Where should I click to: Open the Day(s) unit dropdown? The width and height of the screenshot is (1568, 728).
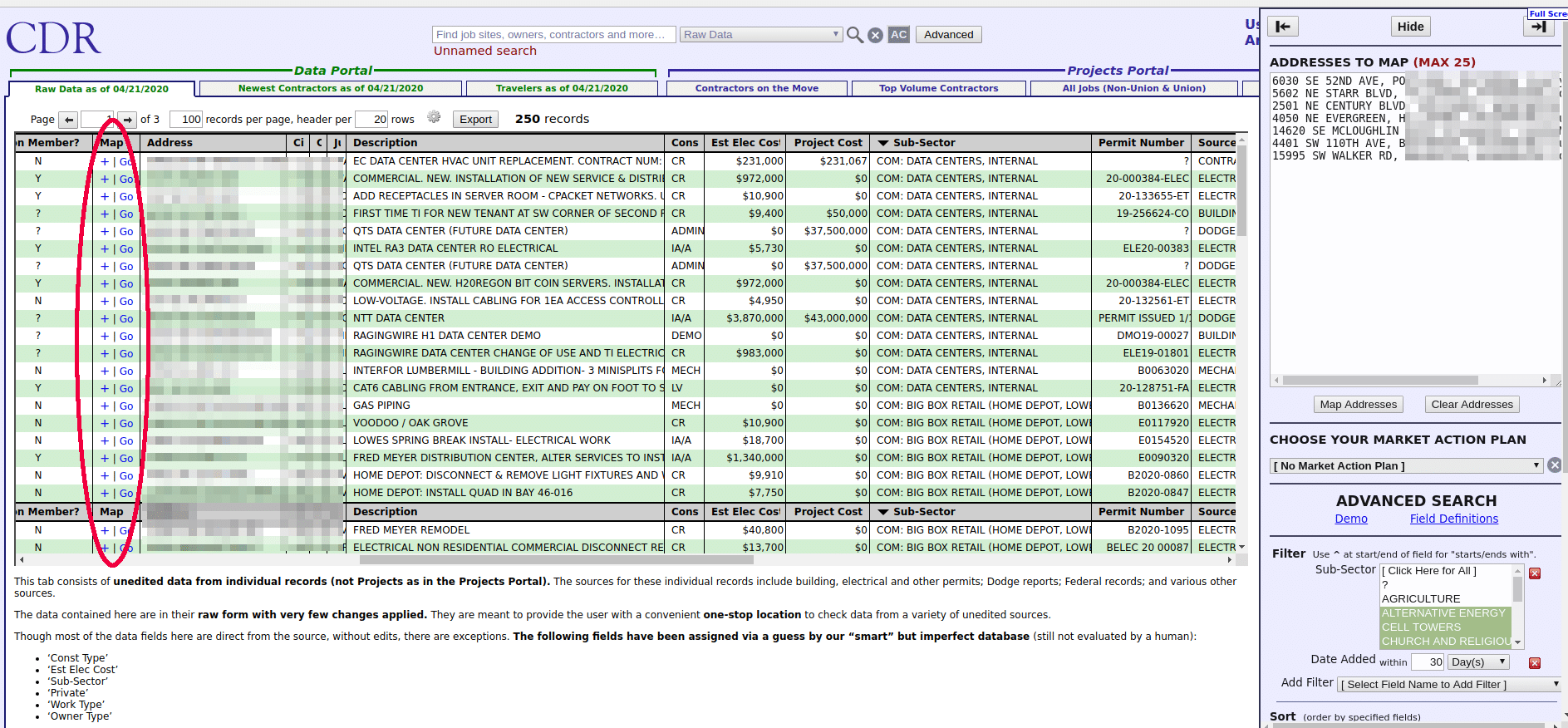tap(1478, 662)
